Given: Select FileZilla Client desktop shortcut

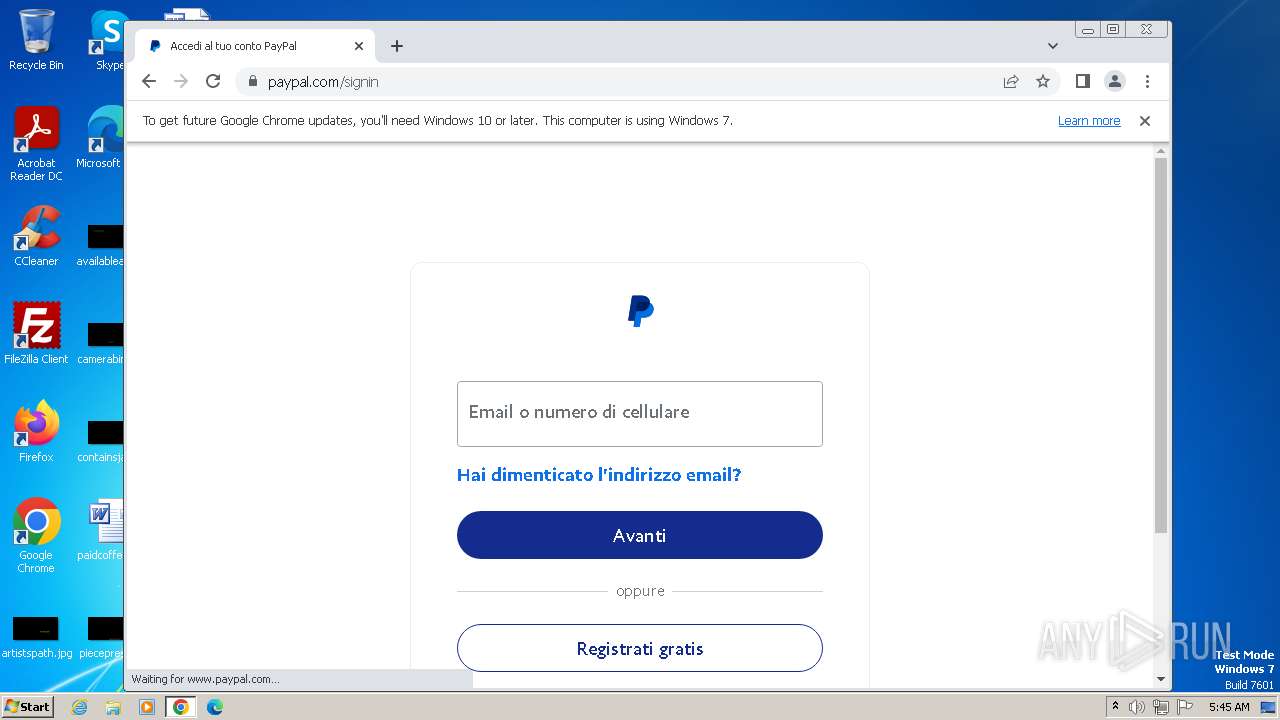Looking at the screenshot, I should coord(36,334).
